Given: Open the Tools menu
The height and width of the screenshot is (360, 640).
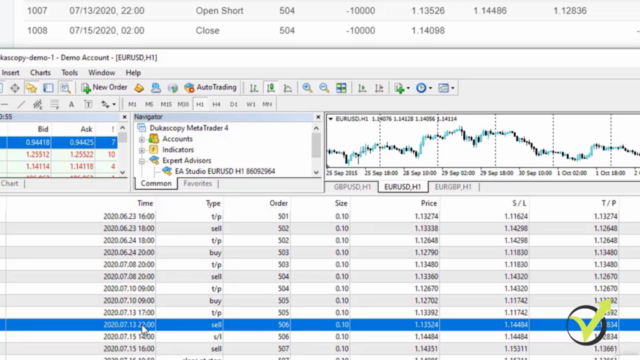Looking at the screenshot, I should [69, 73].
